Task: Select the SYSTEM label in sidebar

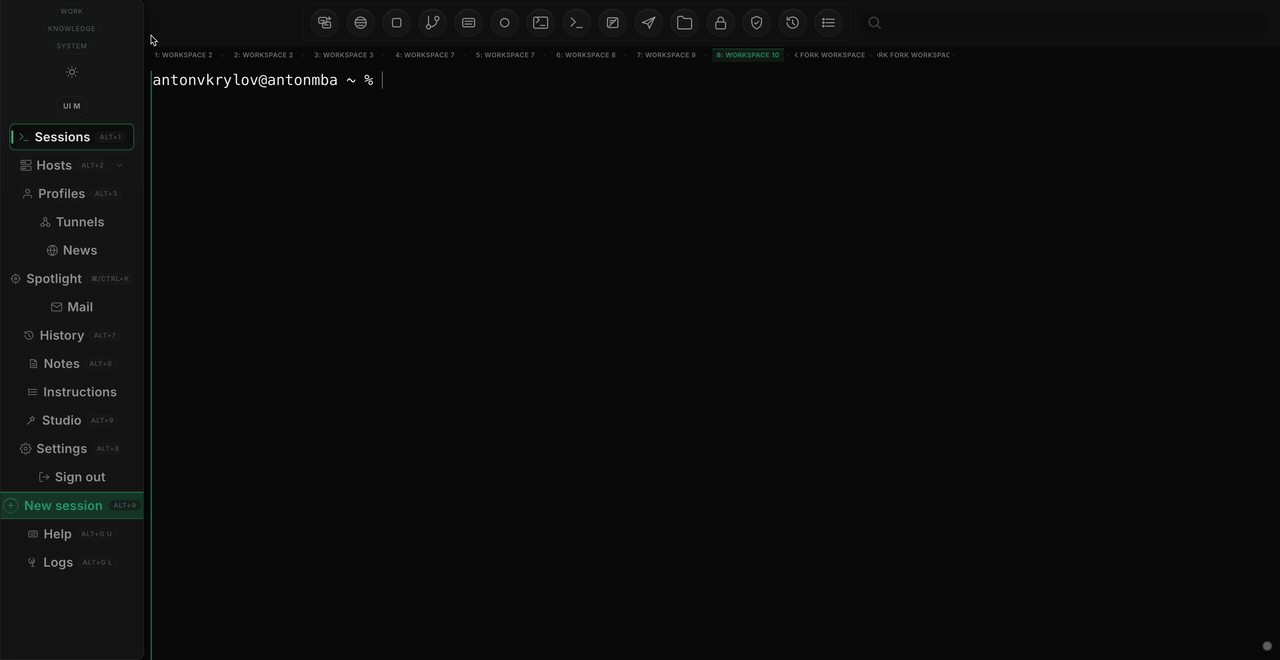Action: coord(72,46)
